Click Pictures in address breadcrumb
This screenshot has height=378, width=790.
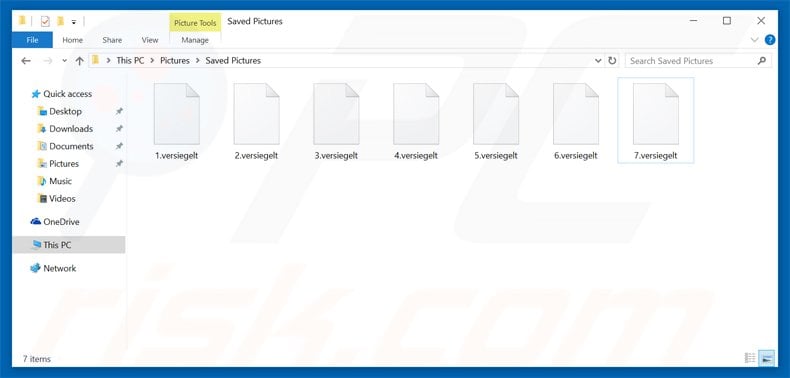pyautogui.click(x=175, y=61)
